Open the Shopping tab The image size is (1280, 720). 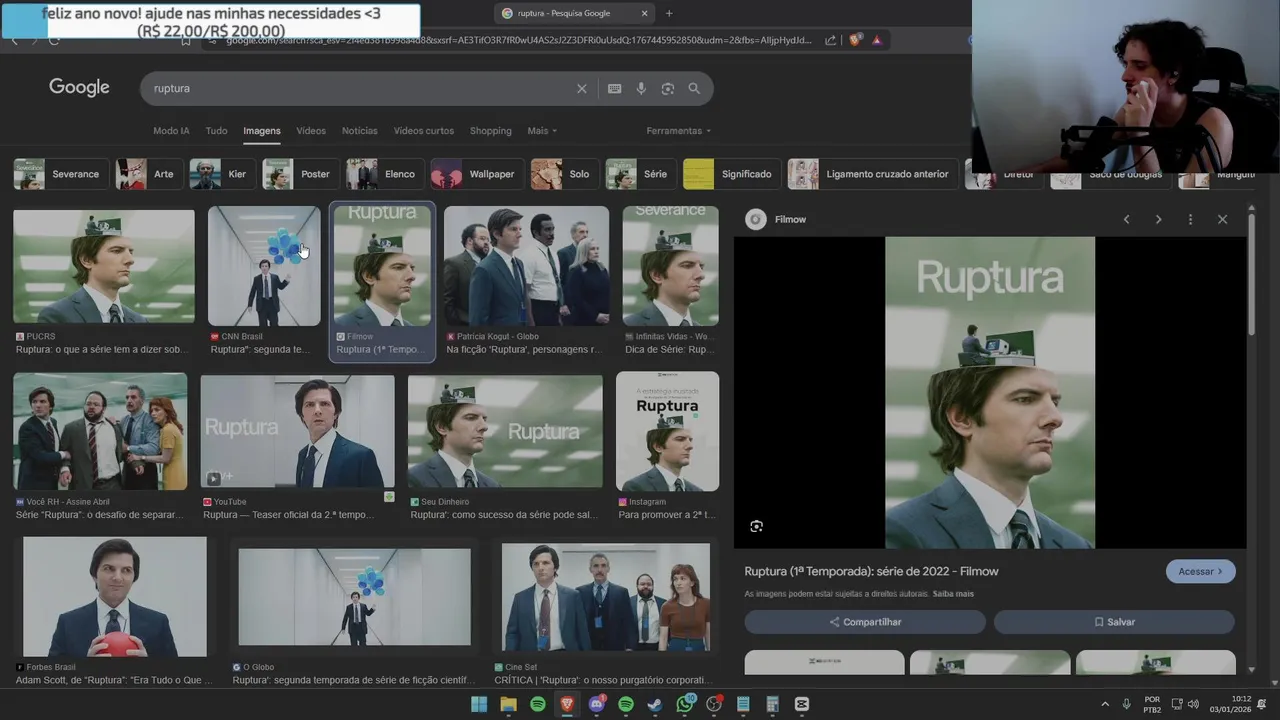(491, 131)
